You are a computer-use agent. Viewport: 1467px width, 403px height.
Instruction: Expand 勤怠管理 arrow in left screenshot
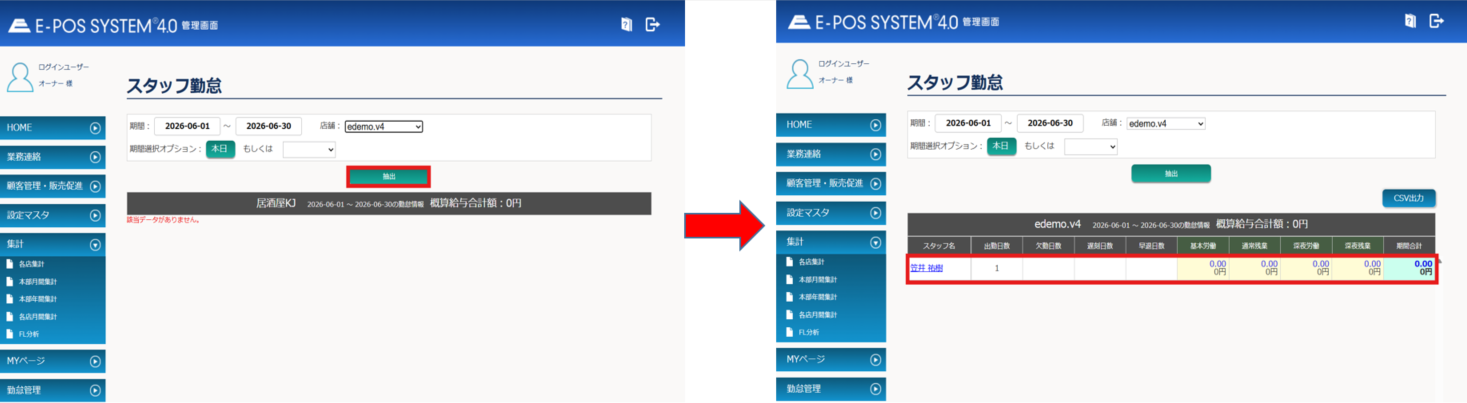coord(95,389)
